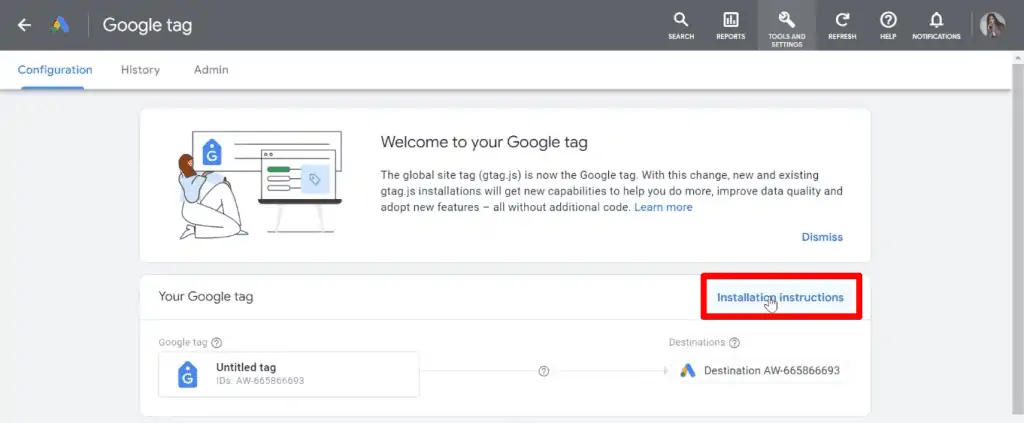The height and width of the screenshot is (423, 1024).
Task: Click the Google Ads logo in header
Action: pyautogui.click(x=60, y=25)
